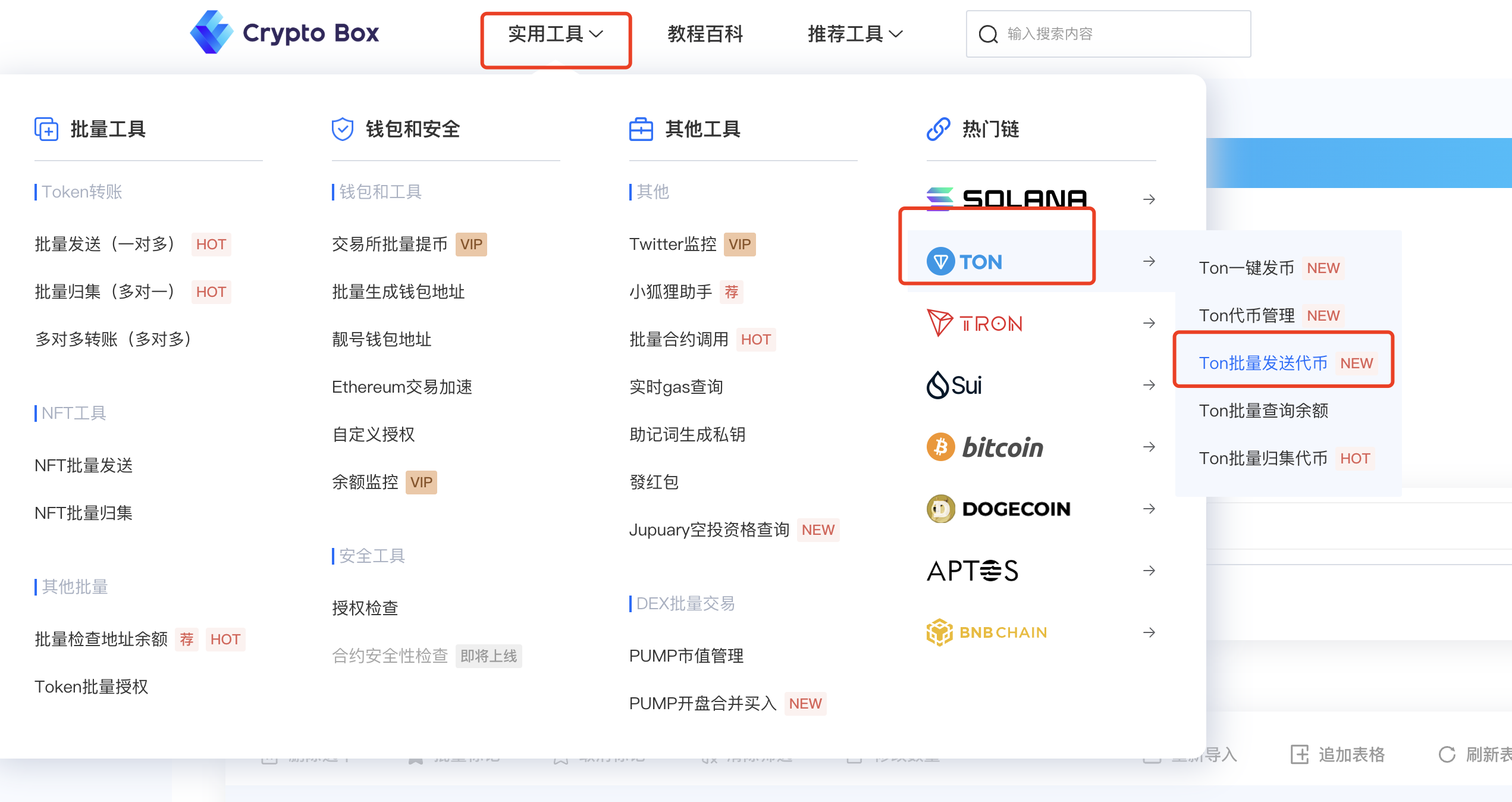
Task: Select the bitcoin chain logo
Action: point(985,447)
